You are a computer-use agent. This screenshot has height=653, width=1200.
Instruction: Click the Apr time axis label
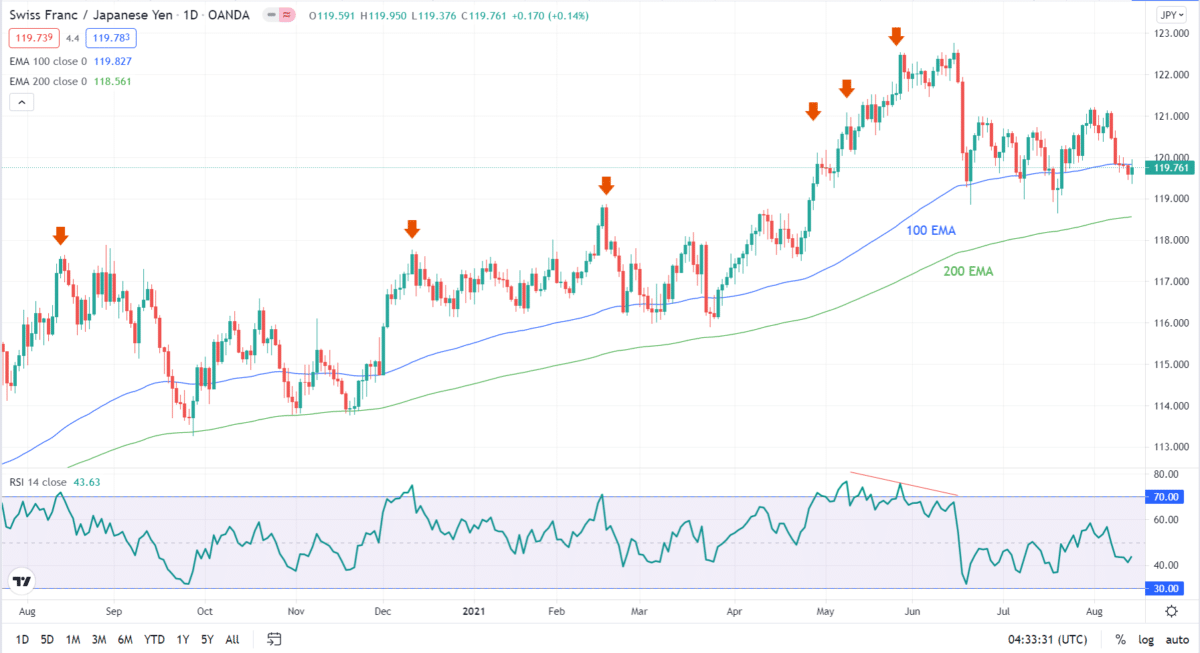[x=735, y=610]
